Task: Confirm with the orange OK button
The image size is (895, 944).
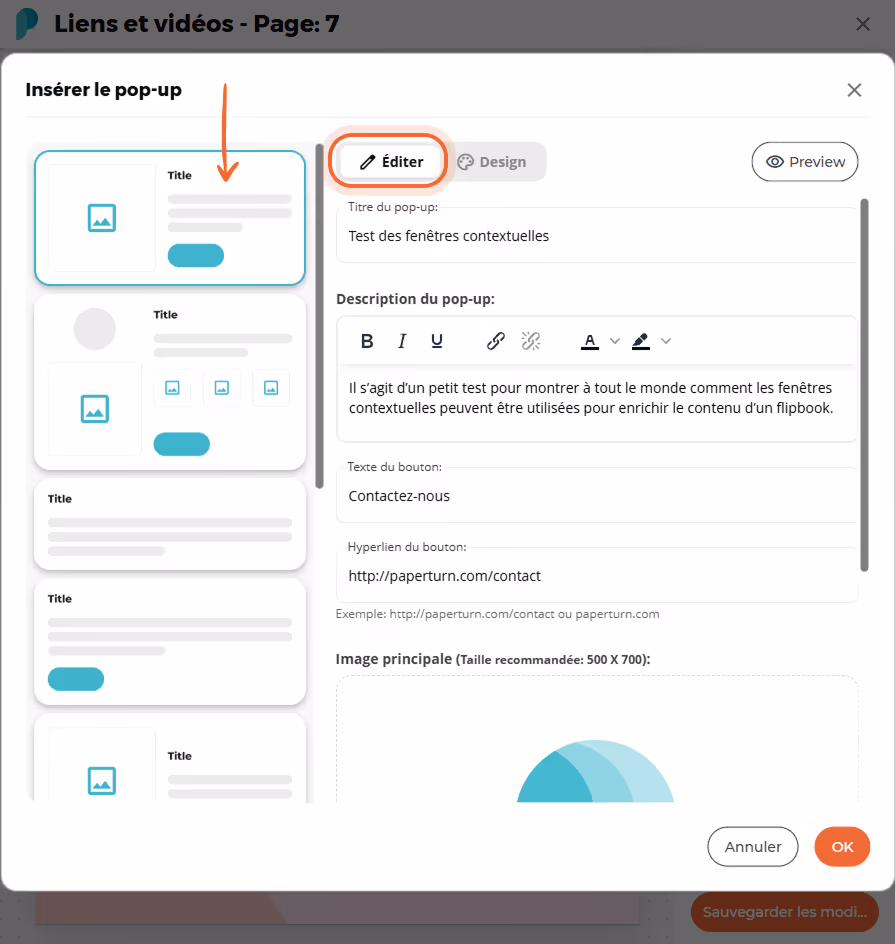Action: pyautogui.click(x=842, y=846)
